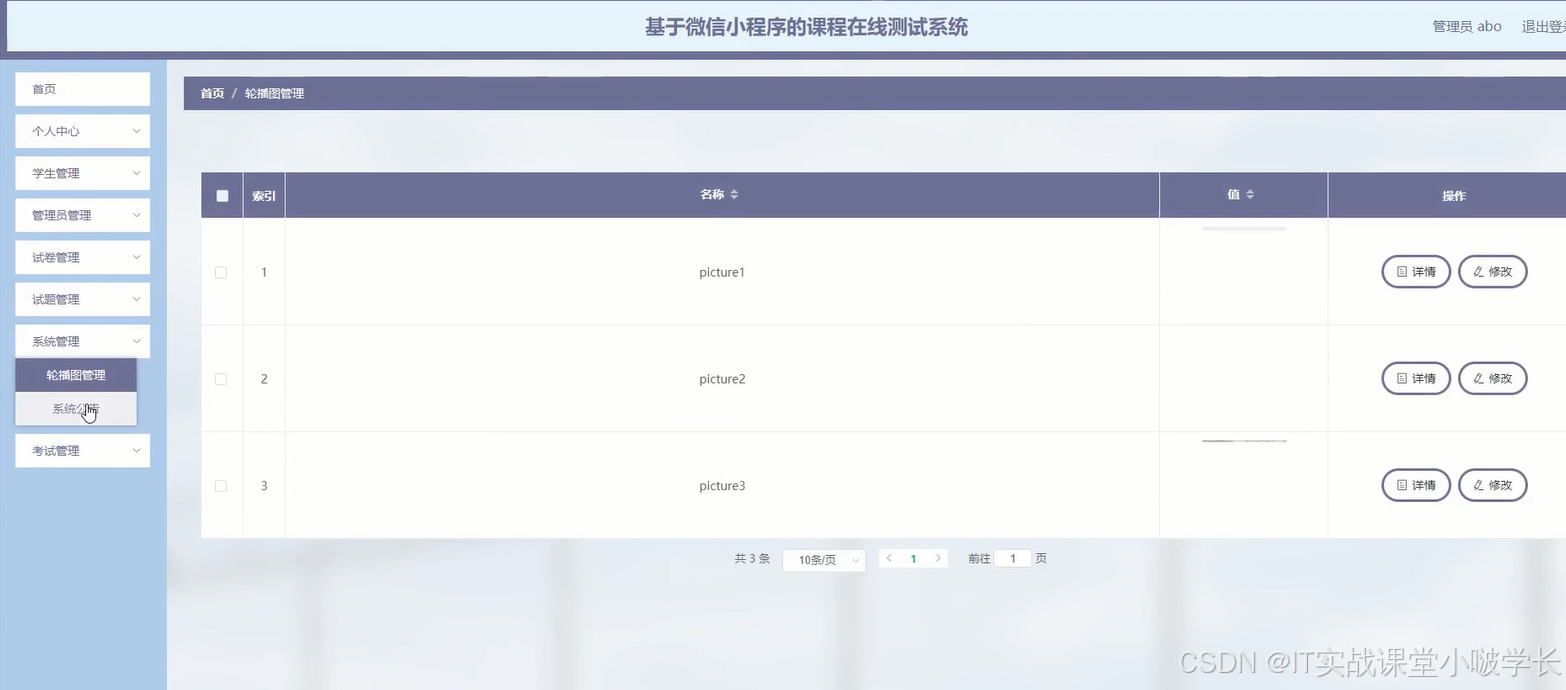Expand 学生管理 sidebar menu
This screenshot has width=1566, height=690.
click(x=83, y=173)
